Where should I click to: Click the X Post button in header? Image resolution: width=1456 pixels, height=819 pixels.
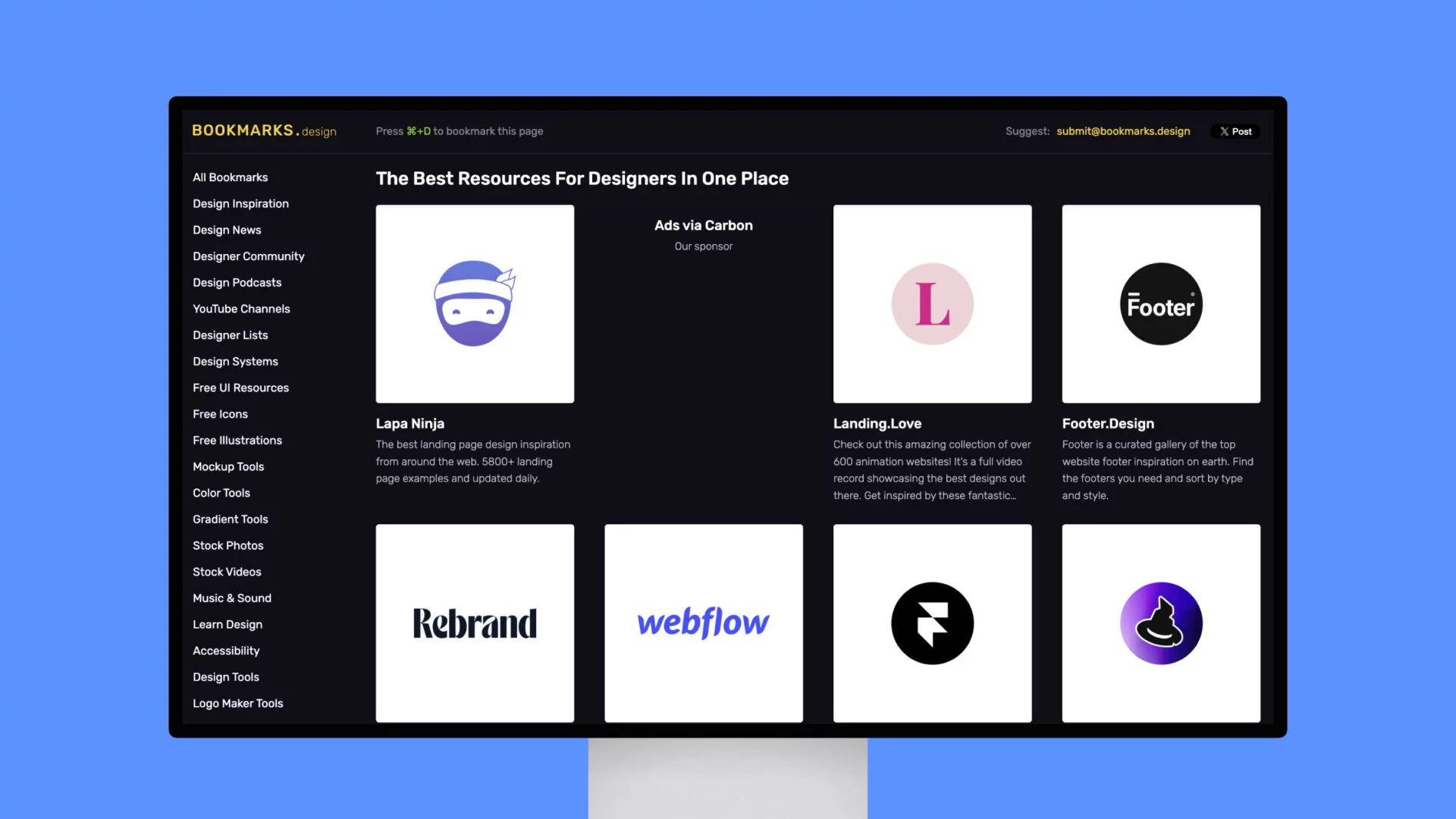[x=1235, y=131]
